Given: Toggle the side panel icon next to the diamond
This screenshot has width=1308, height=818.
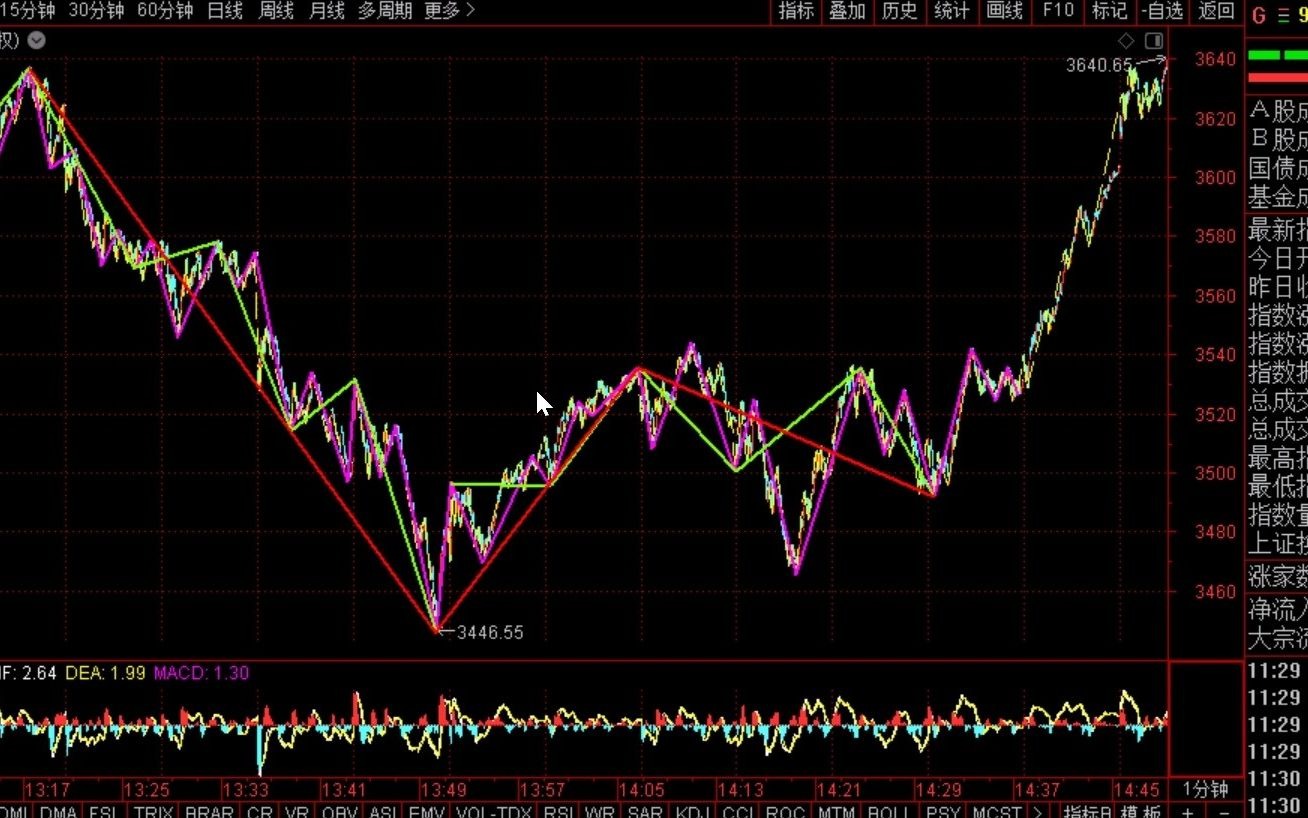Looking at the screenshot, I should tap(1154, 40).
